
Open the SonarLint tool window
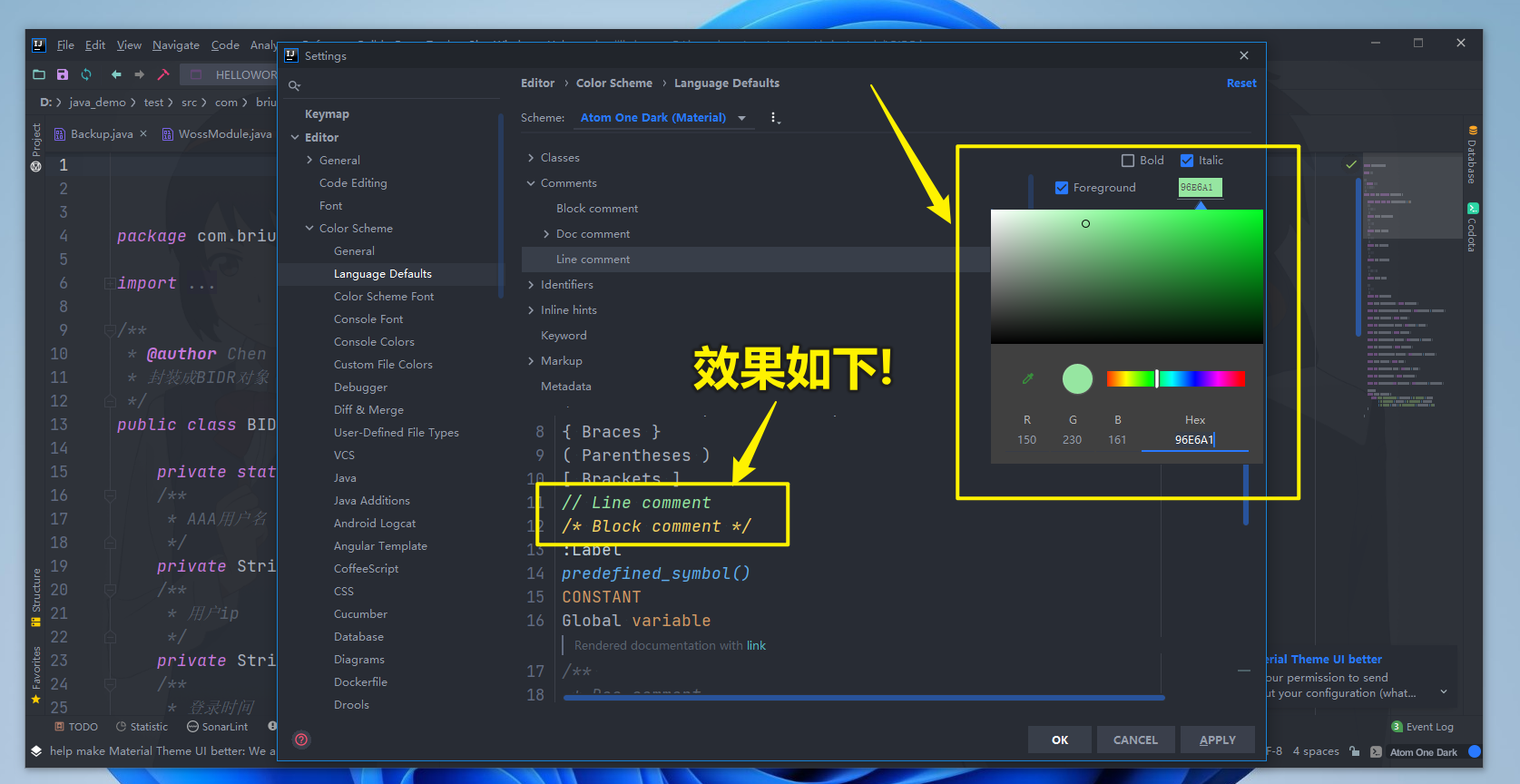tap(217, 727)
